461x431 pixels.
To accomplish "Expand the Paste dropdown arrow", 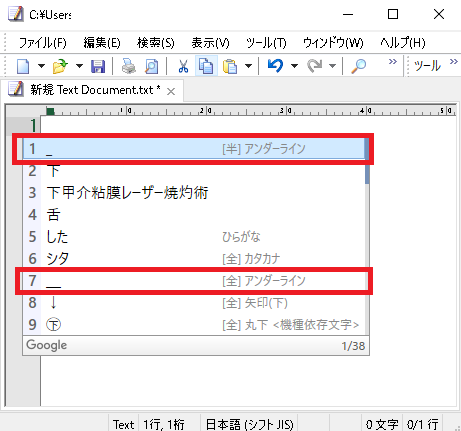I will coord(248,66).
